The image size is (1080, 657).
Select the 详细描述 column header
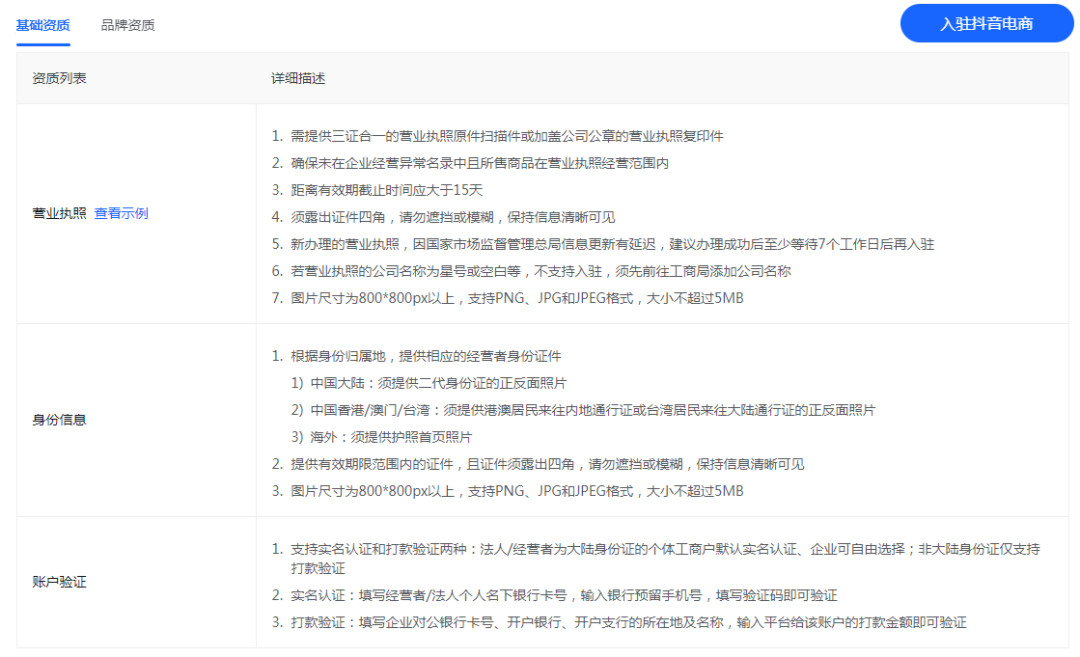pyautogui.click(x=300, y=73)
